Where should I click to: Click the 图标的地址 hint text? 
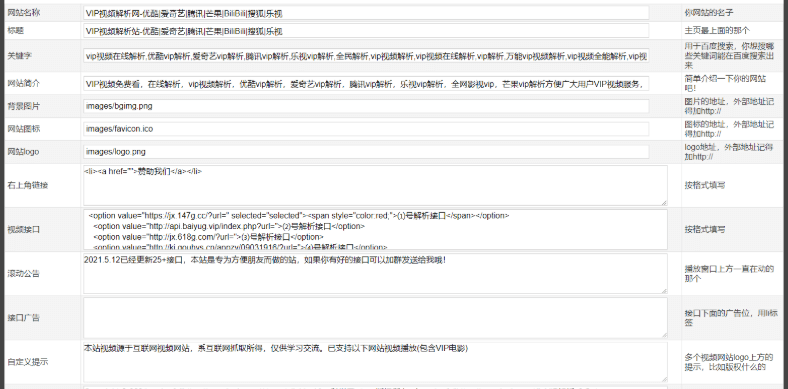(729, 129)
